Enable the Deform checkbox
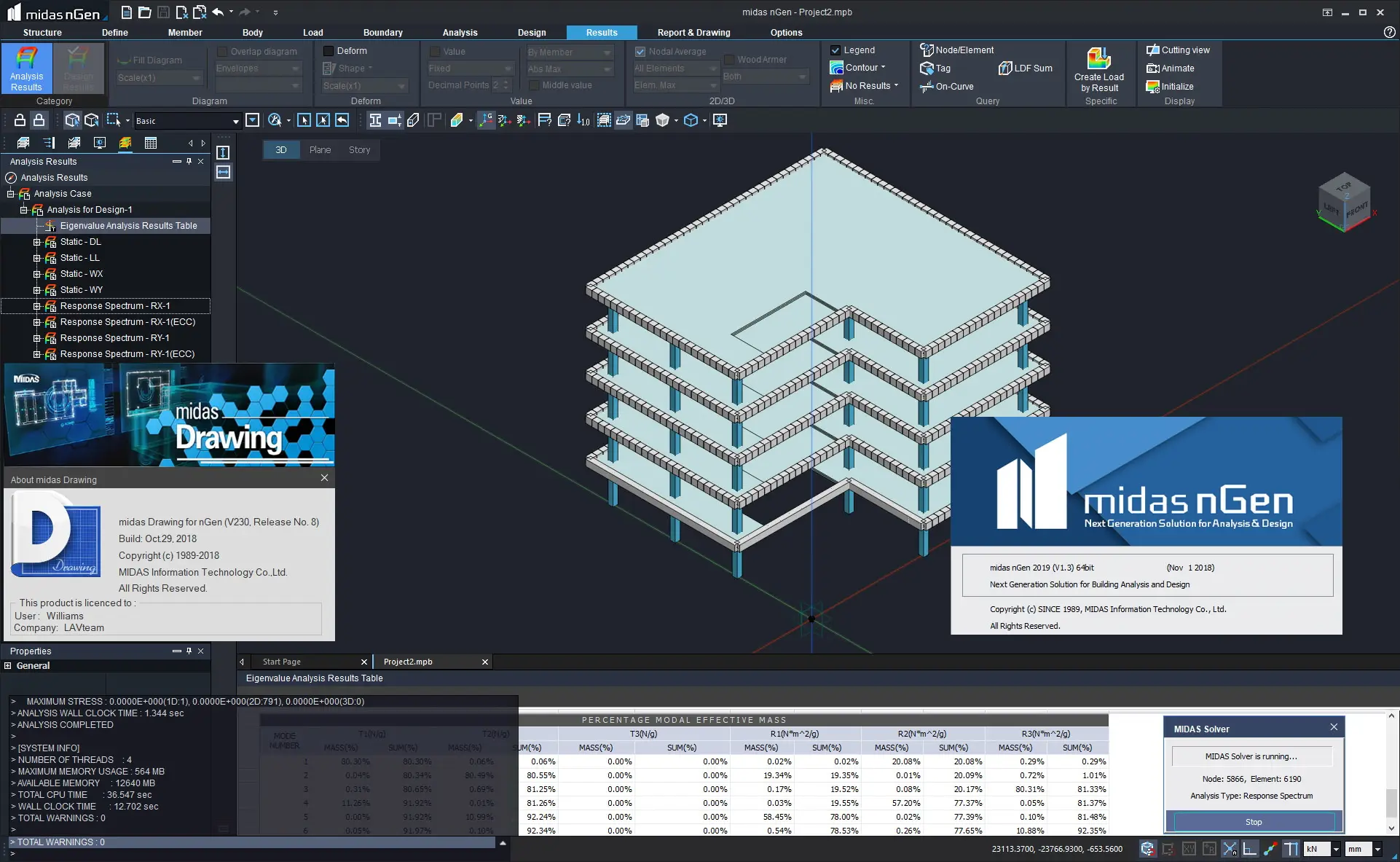 coord(329,51)
